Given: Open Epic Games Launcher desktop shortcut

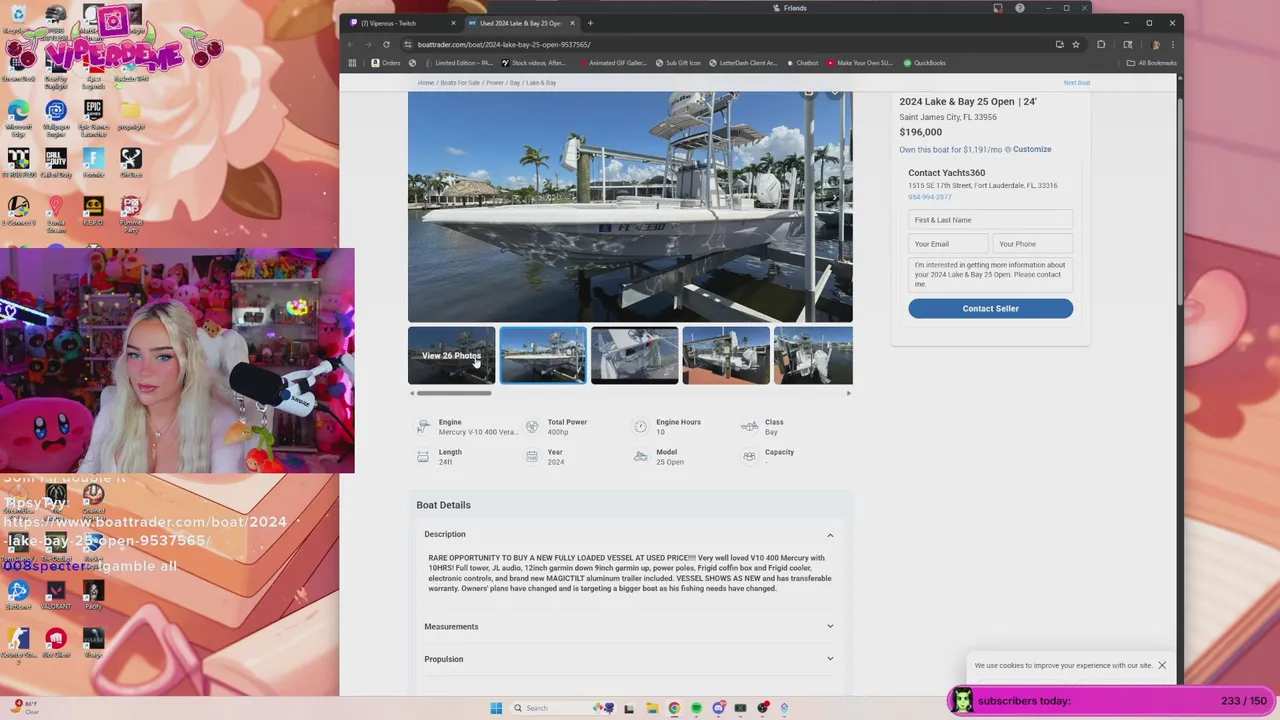Looking at the screenshot, I should click(93, 116).
